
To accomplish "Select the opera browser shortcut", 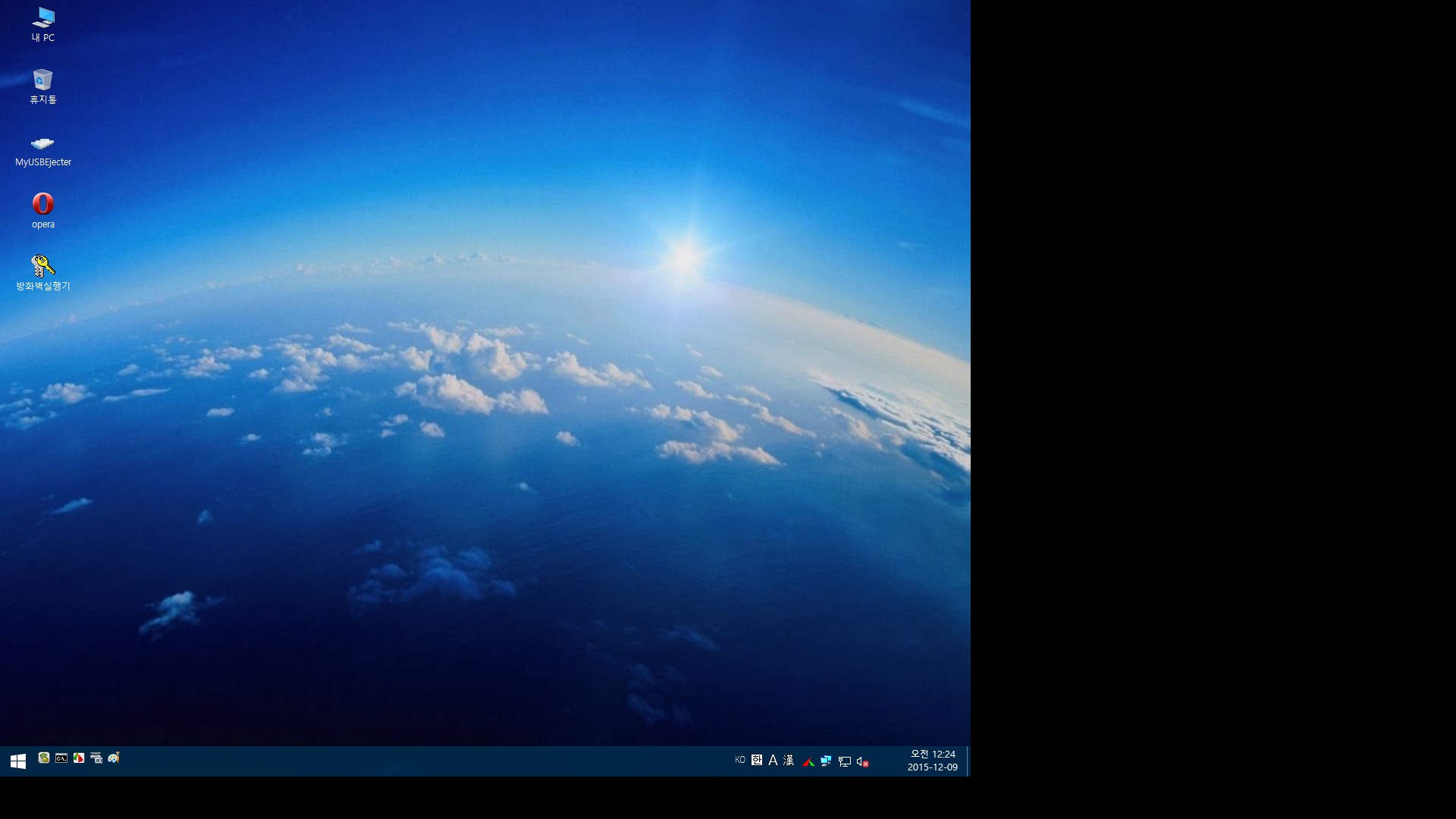I will (43, 211).
